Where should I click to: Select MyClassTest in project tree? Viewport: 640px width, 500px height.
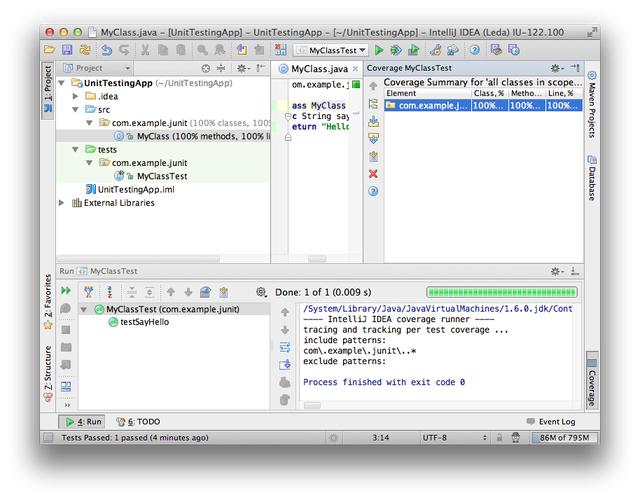pyautogui.click(x=162, y=176)
